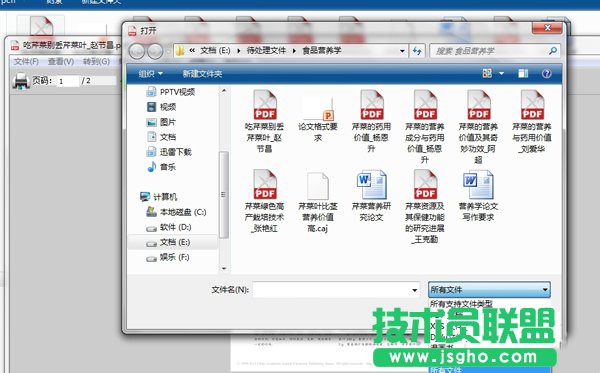
Task: Click 待处理文件 in the address breadcrumb
Action: 266,50
